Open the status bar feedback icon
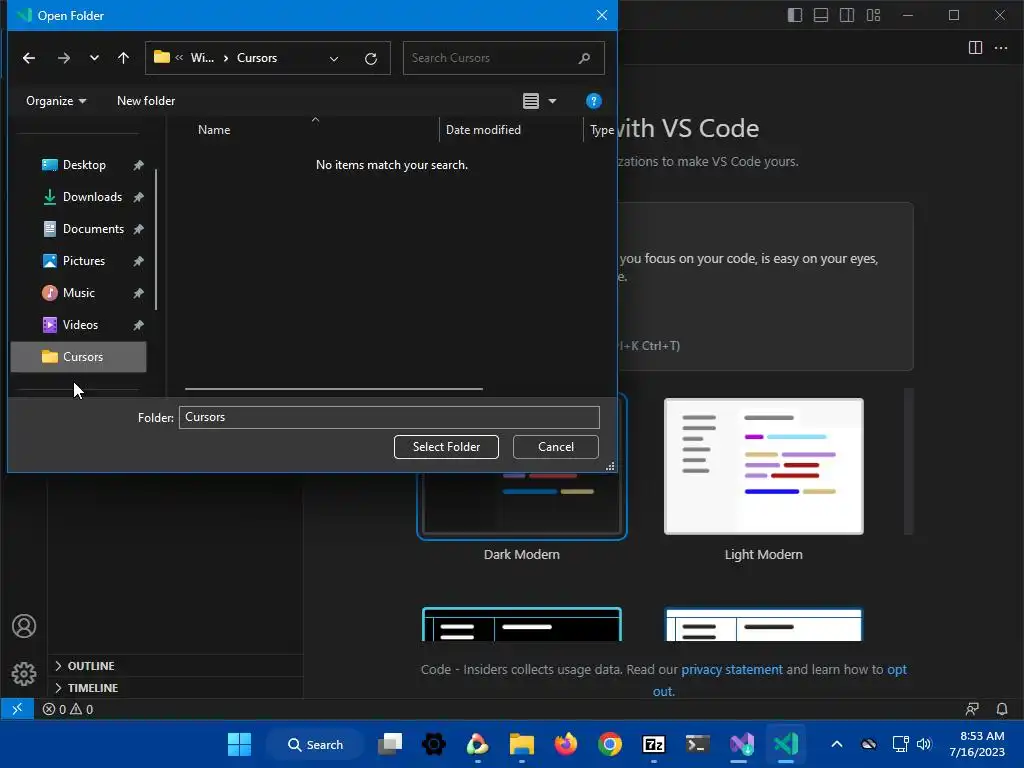The width and height of the screenshot is (1024, 768). (972, 709)
